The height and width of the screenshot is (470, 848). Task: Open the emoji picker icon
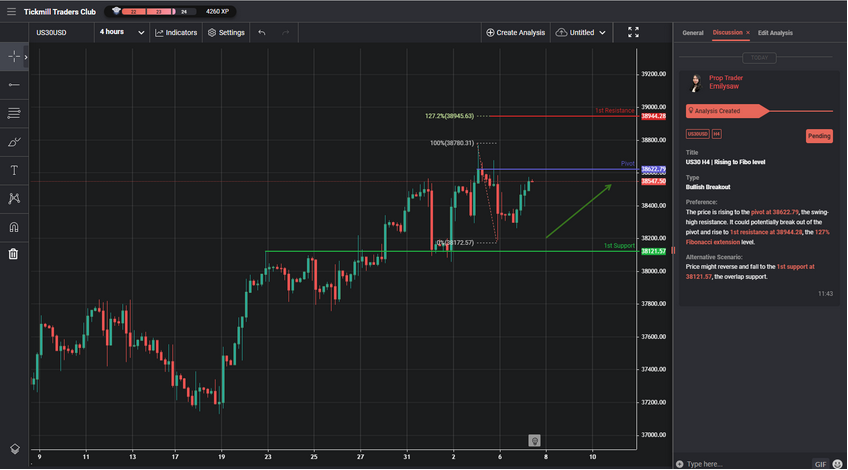838,464
